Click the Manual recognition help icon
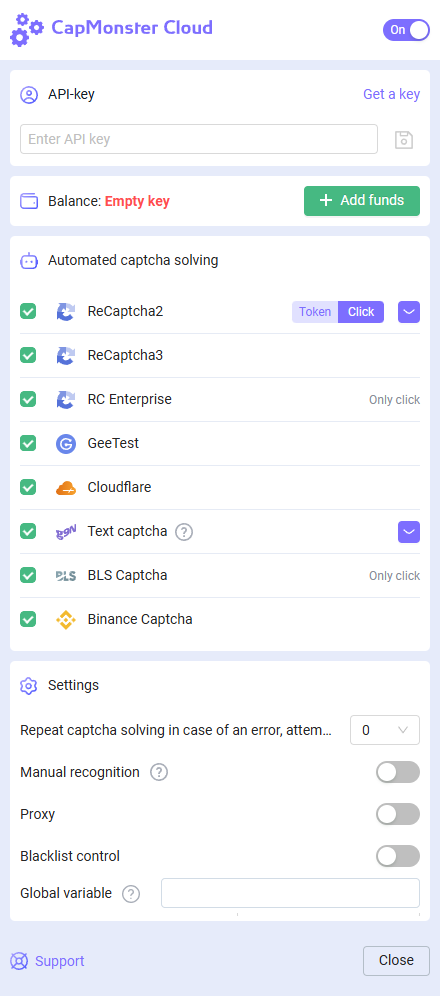 pos(159,772)
